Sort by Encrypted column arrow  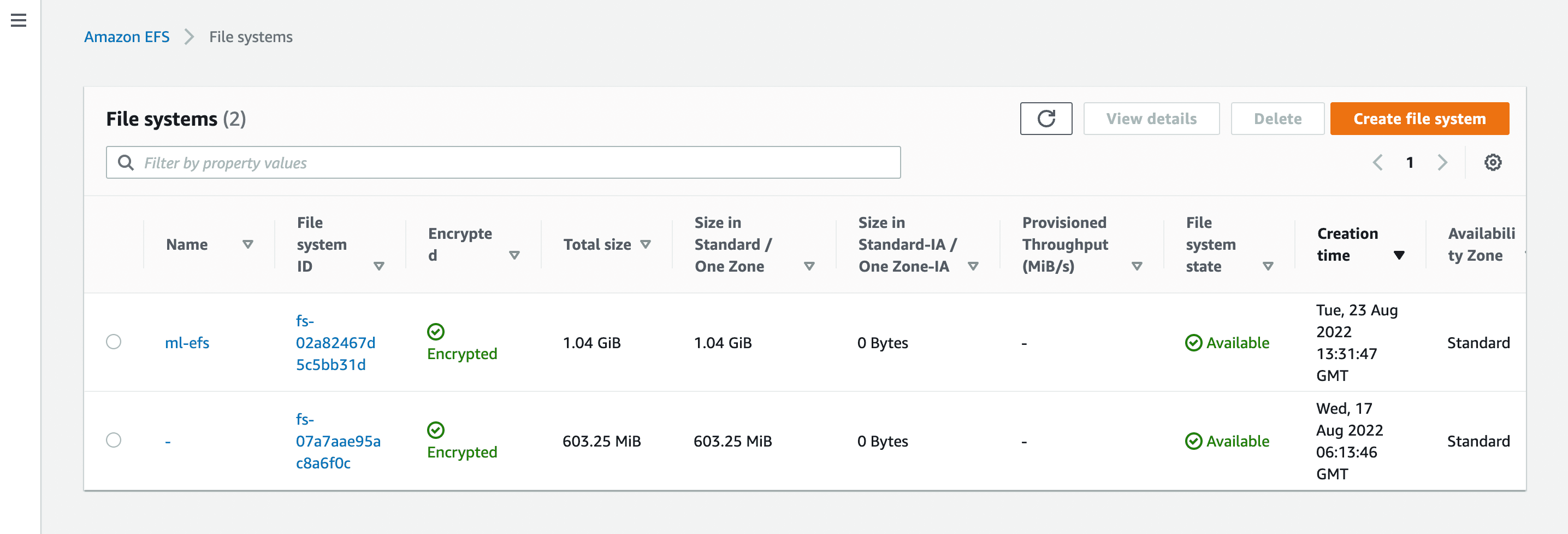coord(514,255)
